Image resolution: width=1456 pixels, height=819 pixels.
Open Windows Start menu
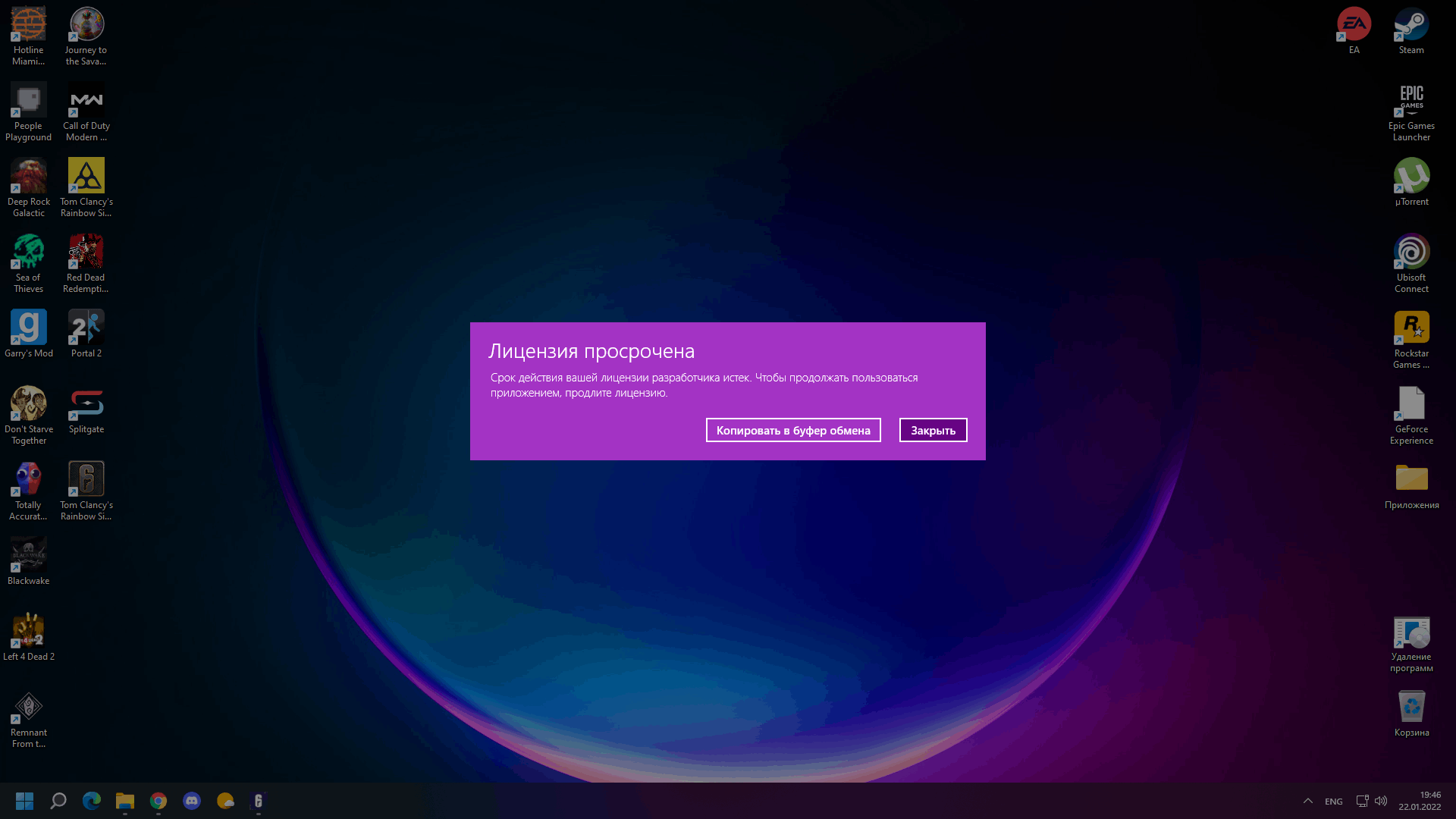24,800
